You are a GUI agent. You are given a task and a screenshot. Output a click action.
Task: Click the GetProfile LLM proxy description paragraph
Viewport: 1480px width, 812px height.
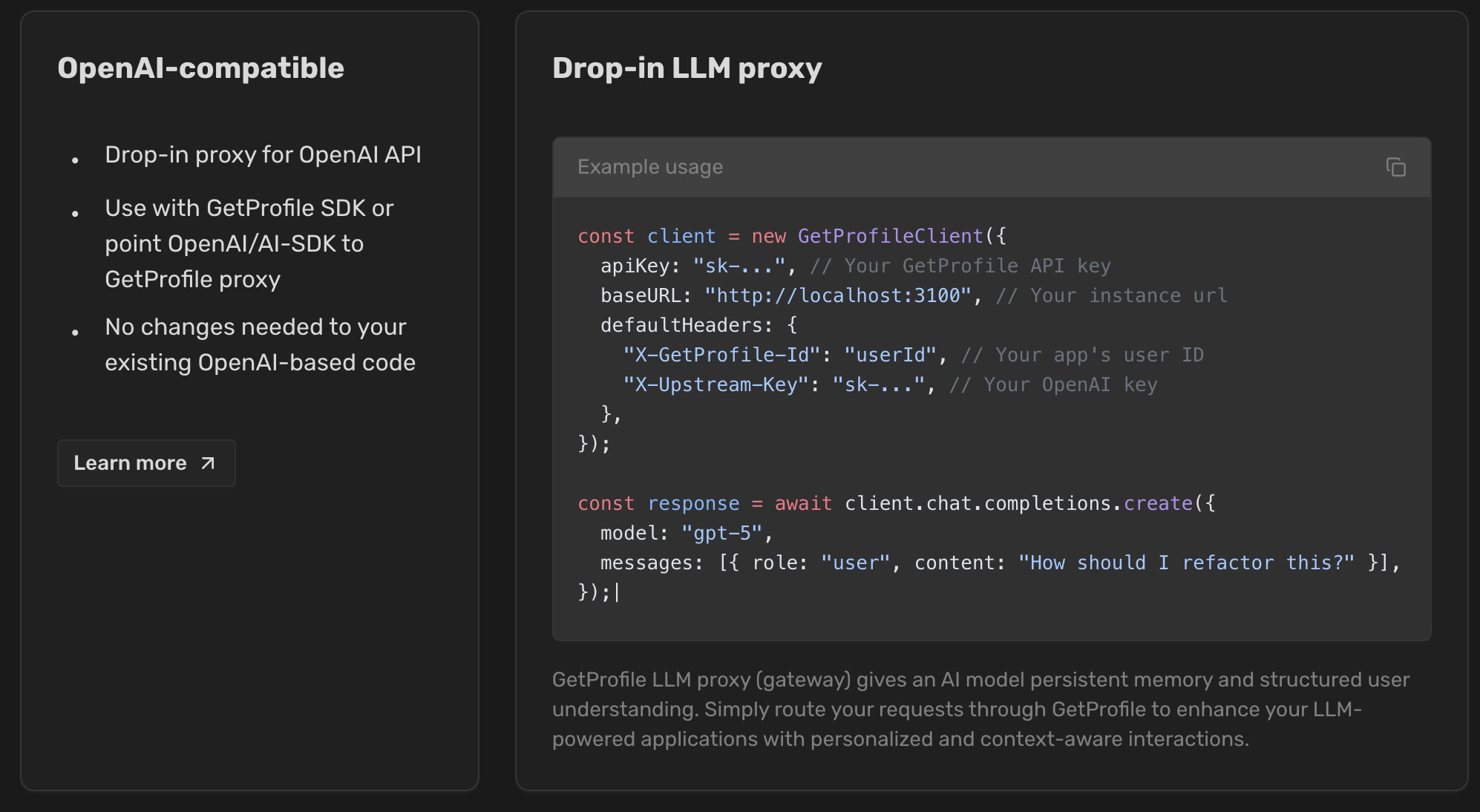980,709
